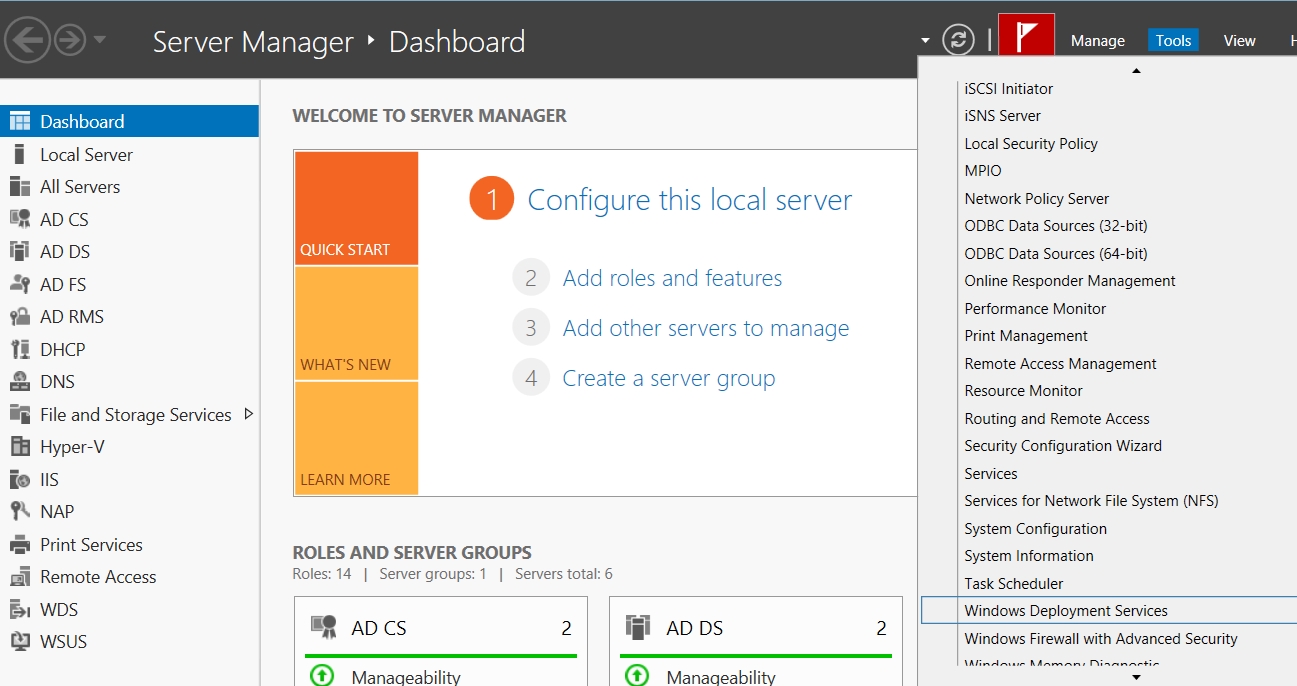Open Routing and Remote Access
This screenshot has height=686, width=1297.
(1057, 419)
